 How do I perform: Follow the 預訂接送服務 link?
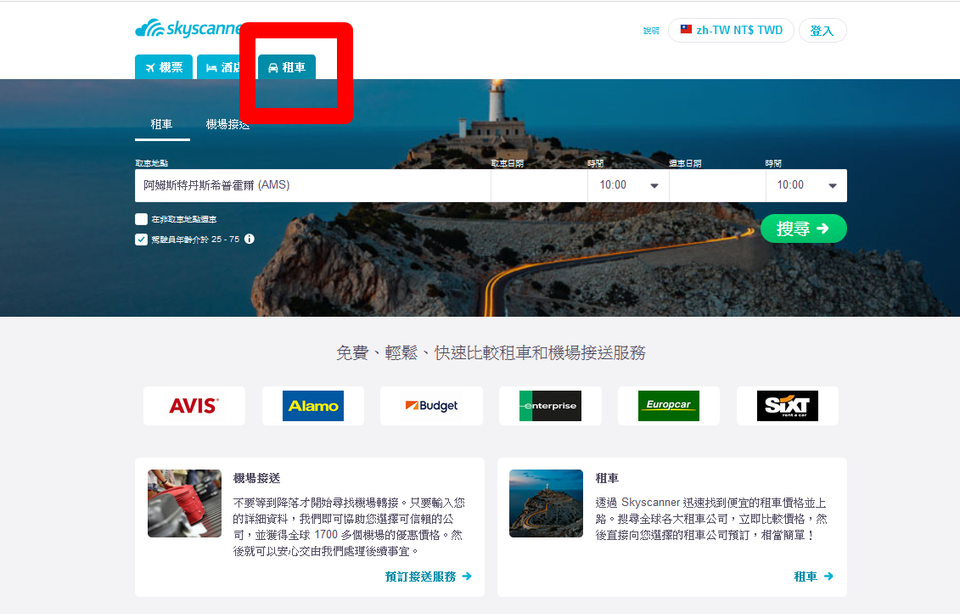tap(428, 577)
